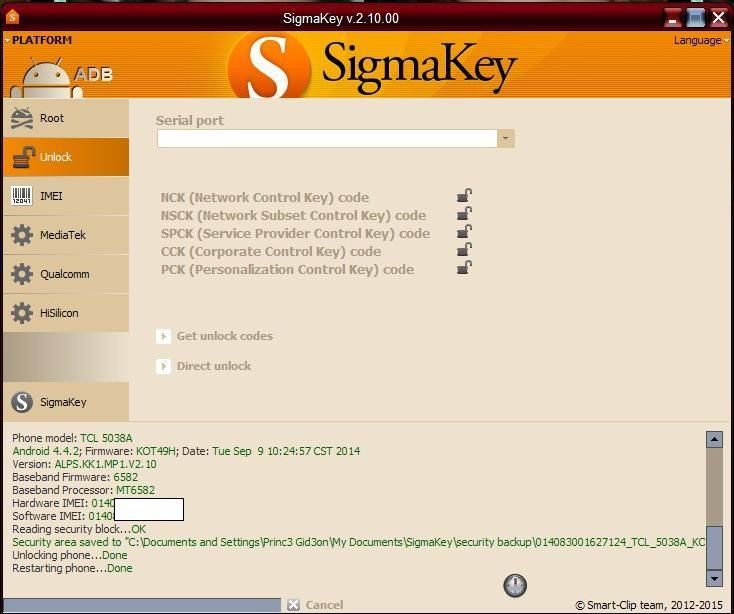Click the IMEI barcode icon
The width and height of the screenshot is (734, 614).
22,196
